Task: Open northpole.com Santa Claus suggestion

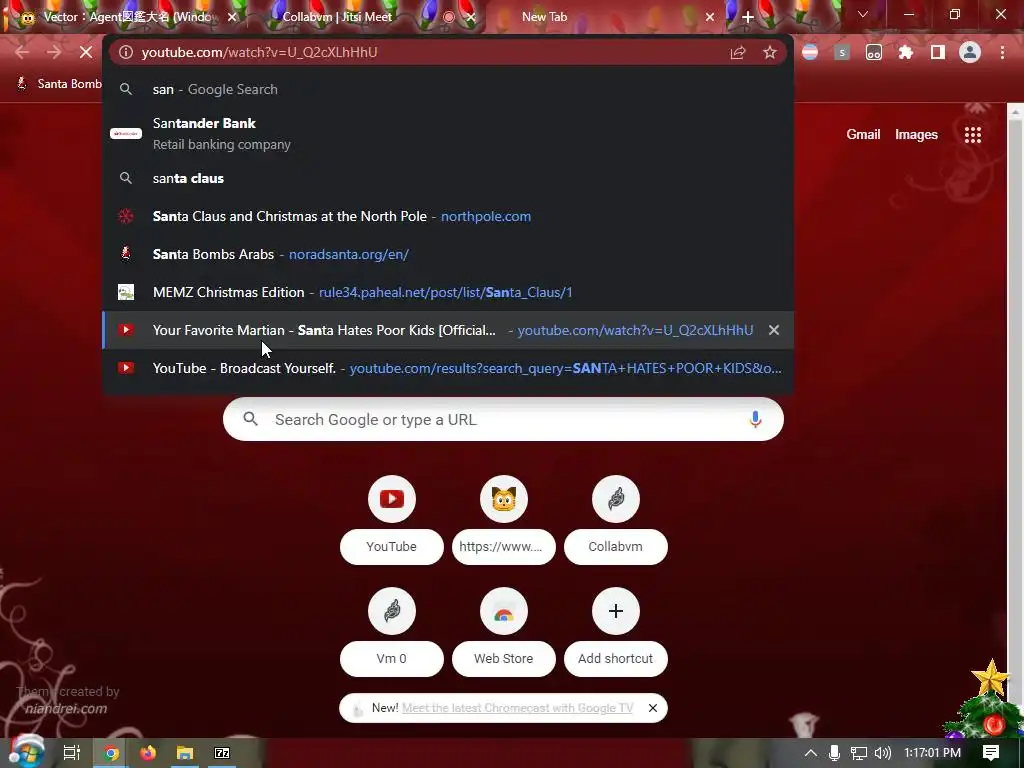Action: tap(448, 216)
